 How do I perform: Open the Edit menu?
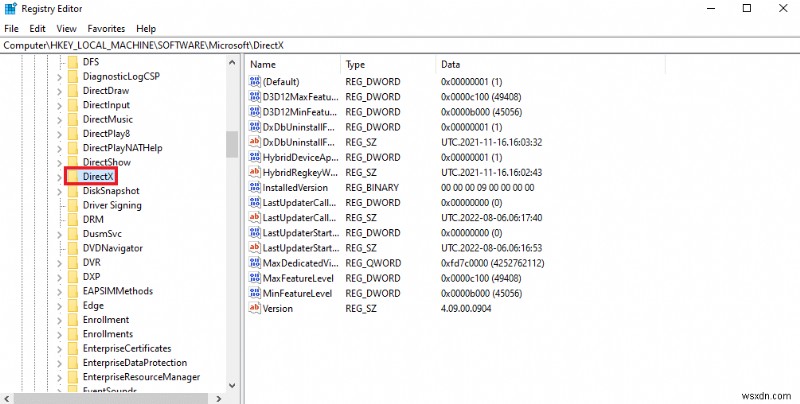point(37,29)
